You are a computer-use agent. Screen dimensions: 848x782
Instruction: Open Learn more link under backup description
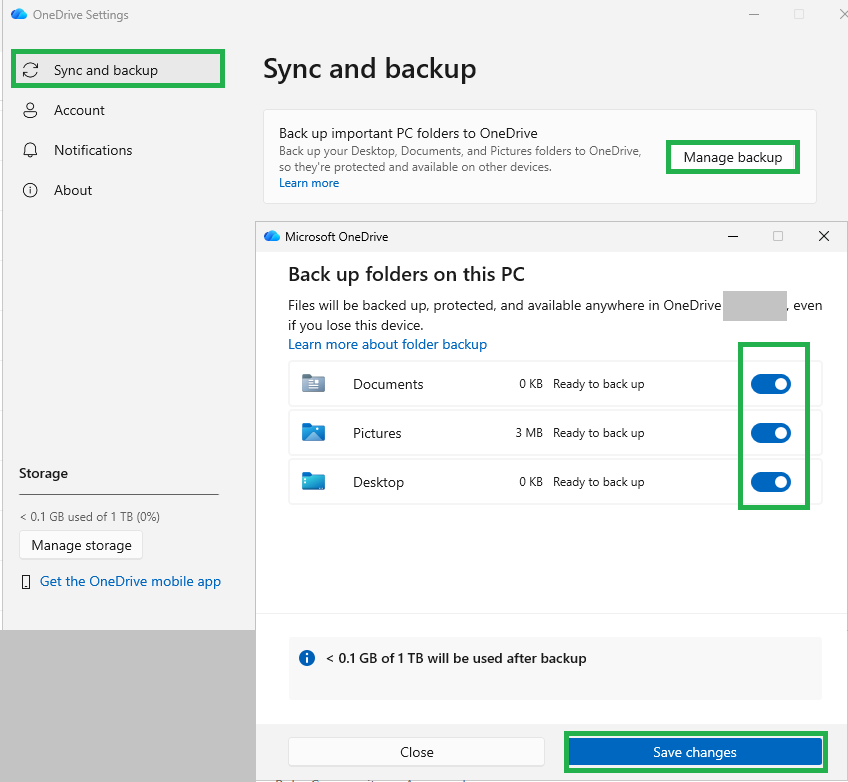309,183
